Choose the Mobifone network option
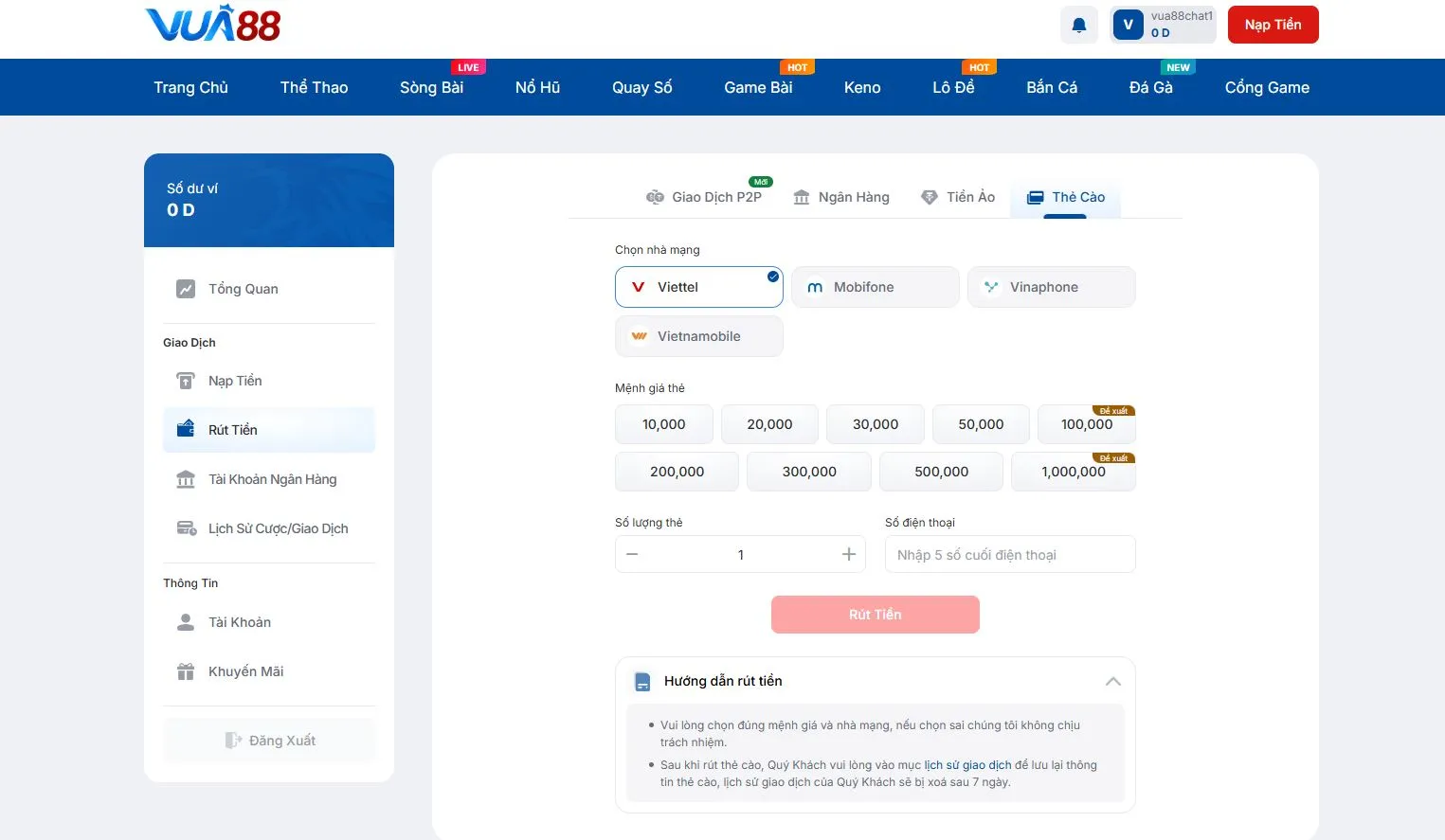The image size is (1445, 840). tap(875, 287)
